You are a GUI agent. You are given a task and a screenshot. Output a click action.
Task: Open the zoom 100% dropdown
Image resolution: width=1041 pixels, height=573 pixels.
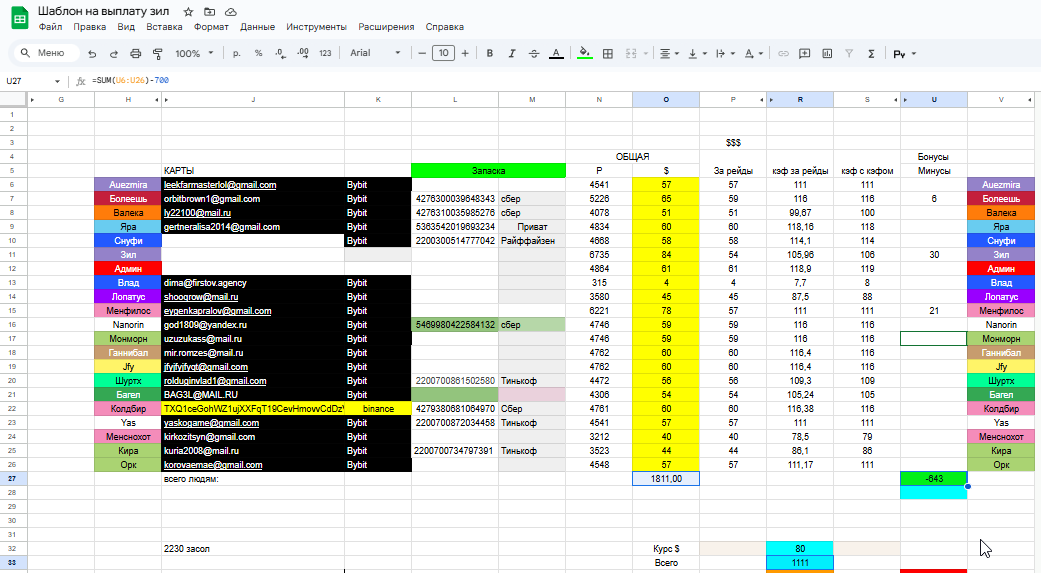coord(194,53)
